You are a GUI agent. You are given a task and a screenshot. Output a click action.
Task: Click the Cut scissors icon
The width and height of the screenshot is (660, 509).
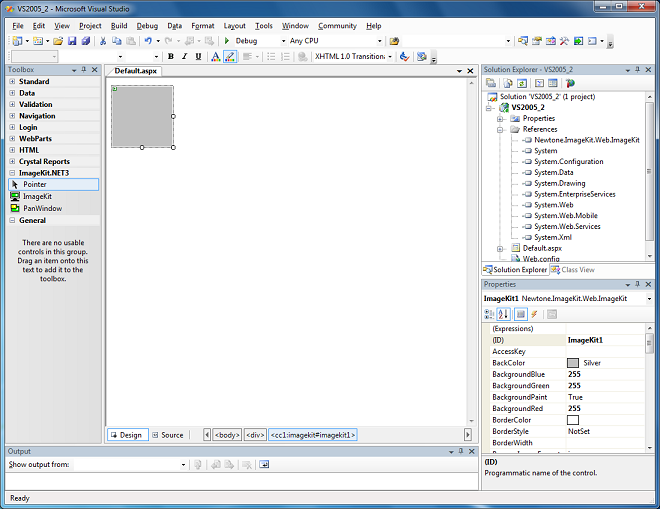click(x=103, y=41)
